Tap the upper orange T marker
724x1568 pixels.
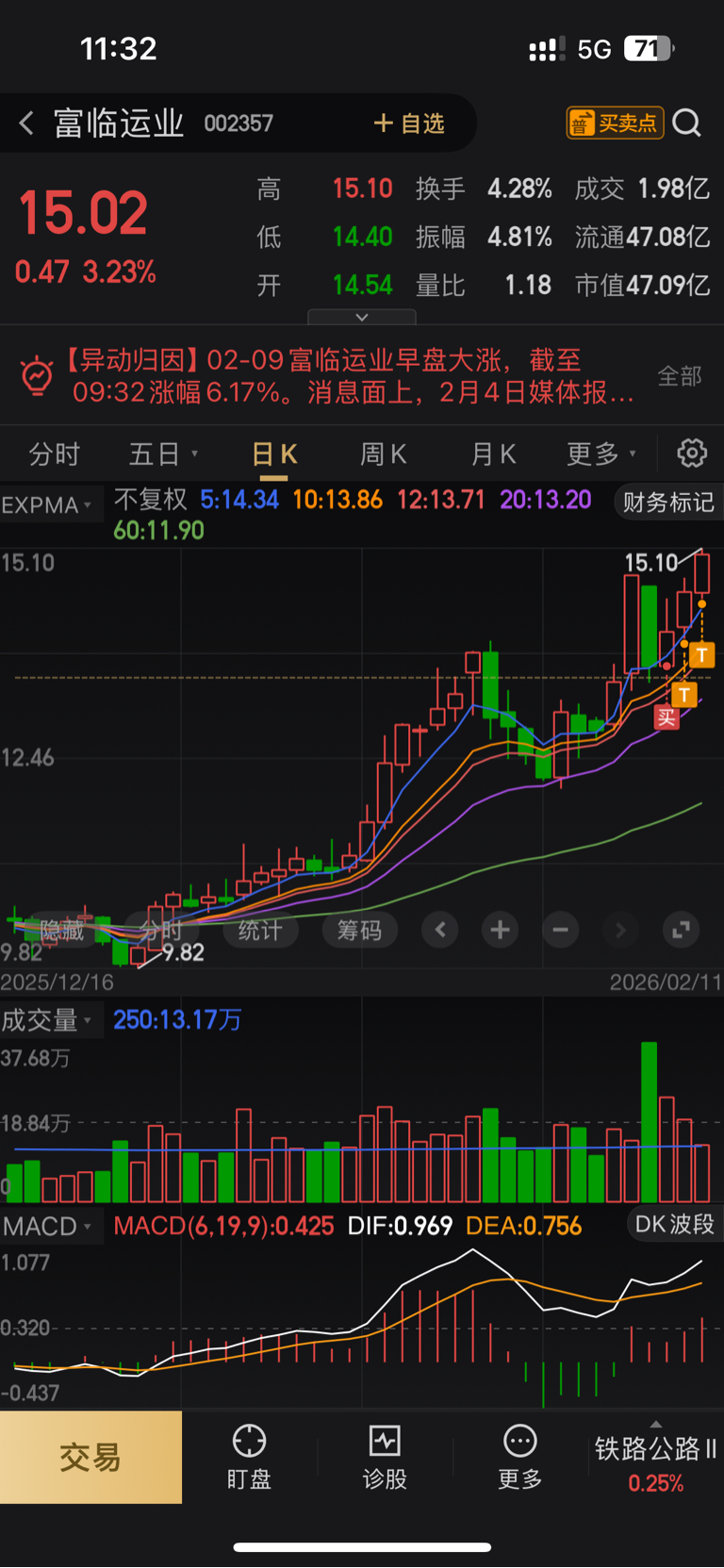pos(701,654)
